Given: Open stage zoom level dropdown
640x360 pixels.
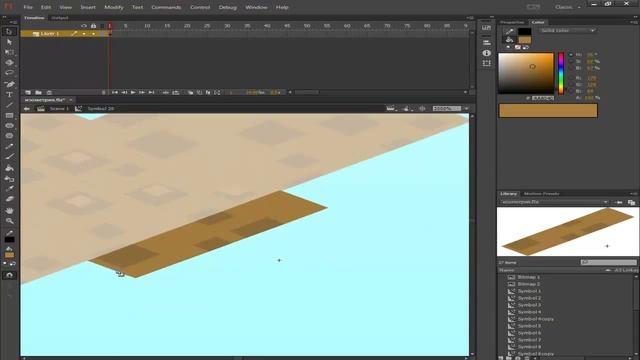Looking at the screenshot, I should pyautogui.click(x=467, y=109).
